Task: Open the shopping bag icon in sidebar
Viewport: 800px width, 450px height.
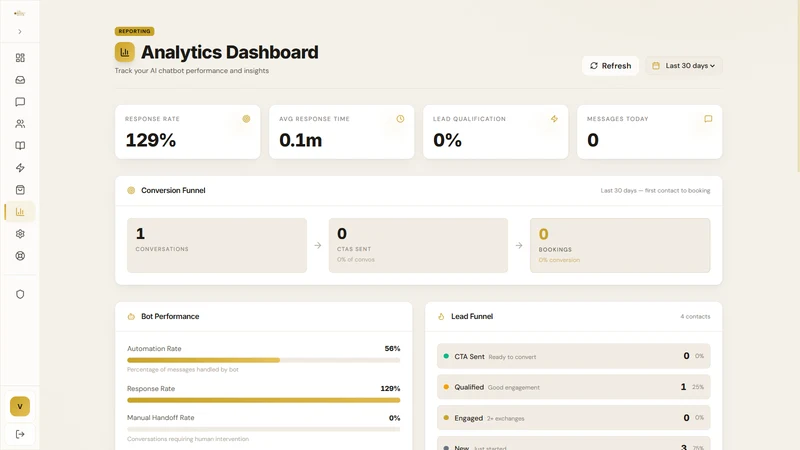Action: (x=20, y=190)
